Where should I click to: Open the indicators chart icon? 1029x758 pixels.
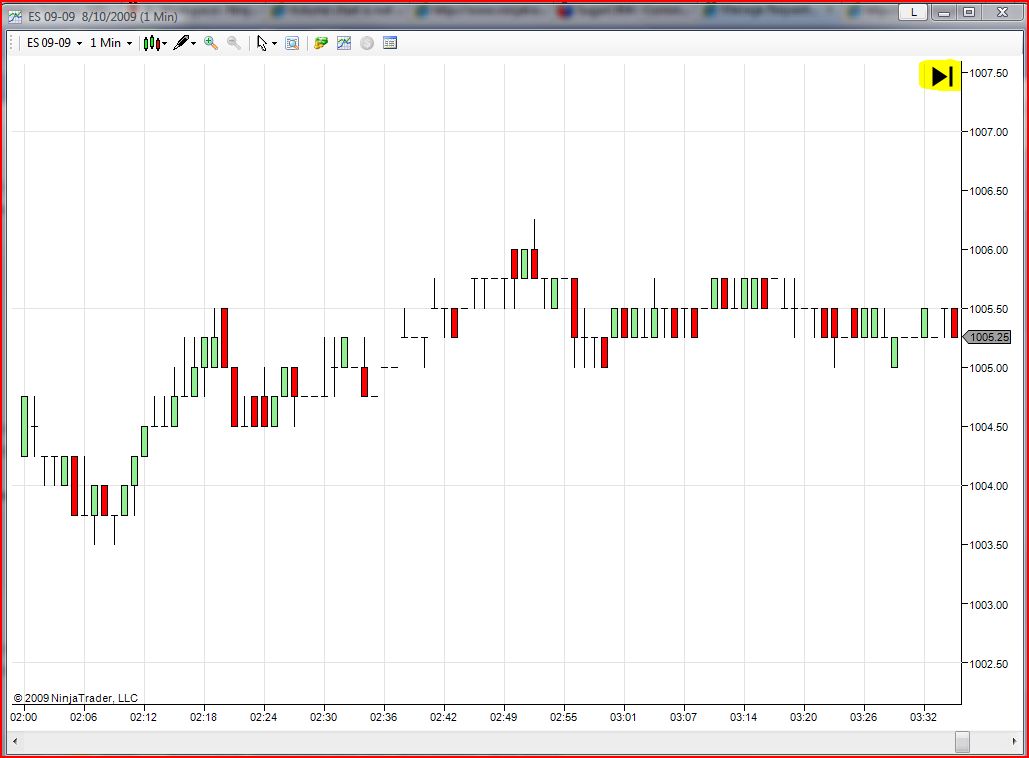tap(344, 43)
